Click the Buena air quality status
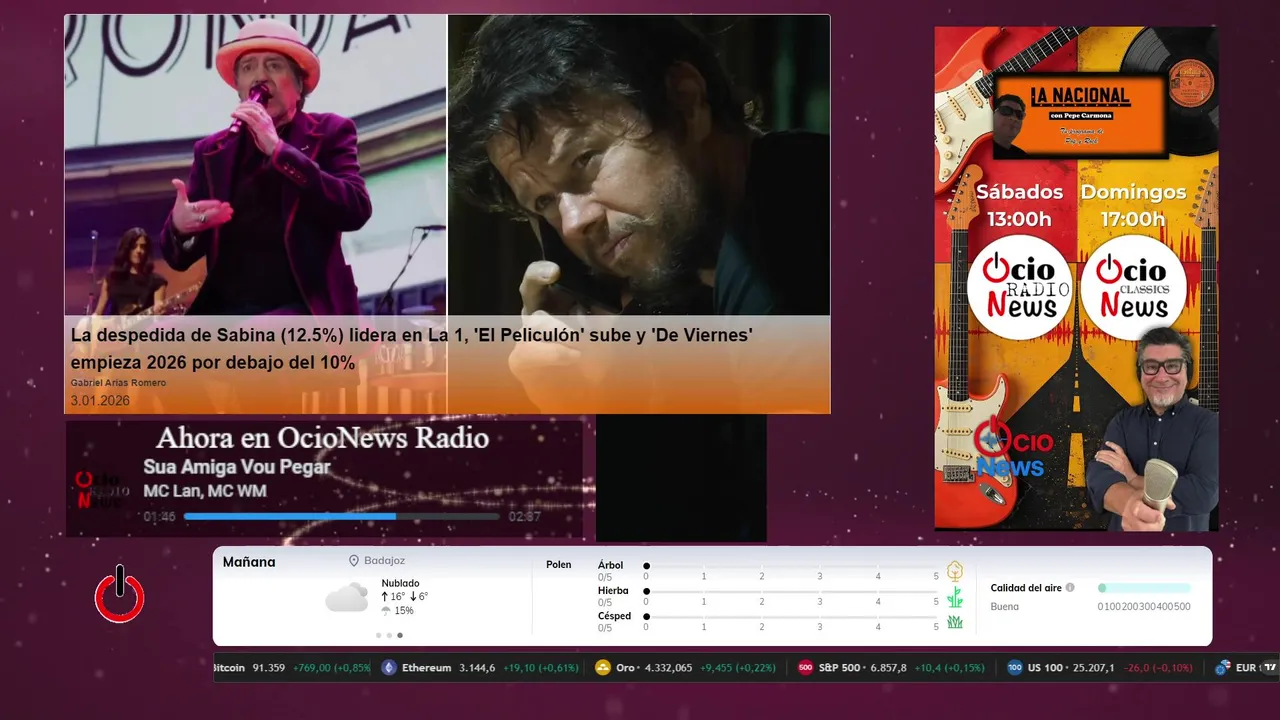The height and width of the screenshot is (720, 1280). [1004, 606]
